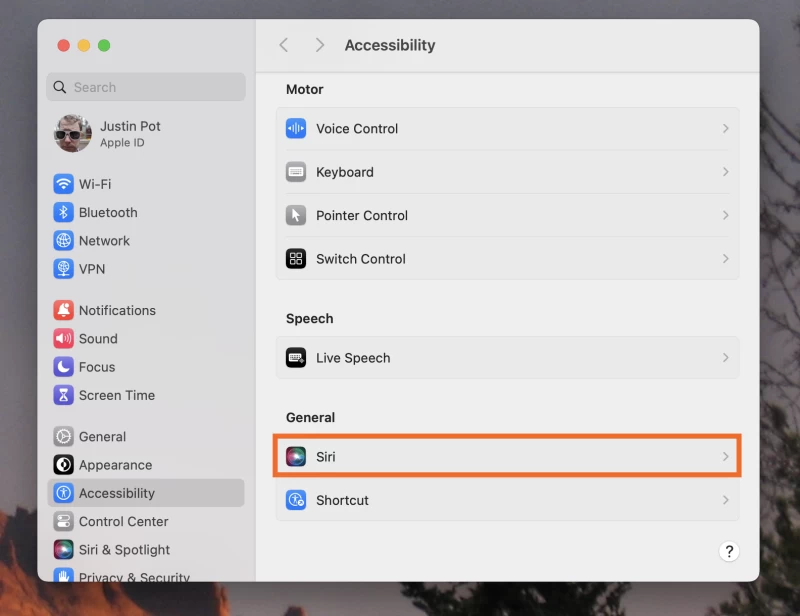Image resolution: width=800 pixels, height=616 pixels.
Task: Select the Keyboard accessibility icon
Action: tap(295, 172)
